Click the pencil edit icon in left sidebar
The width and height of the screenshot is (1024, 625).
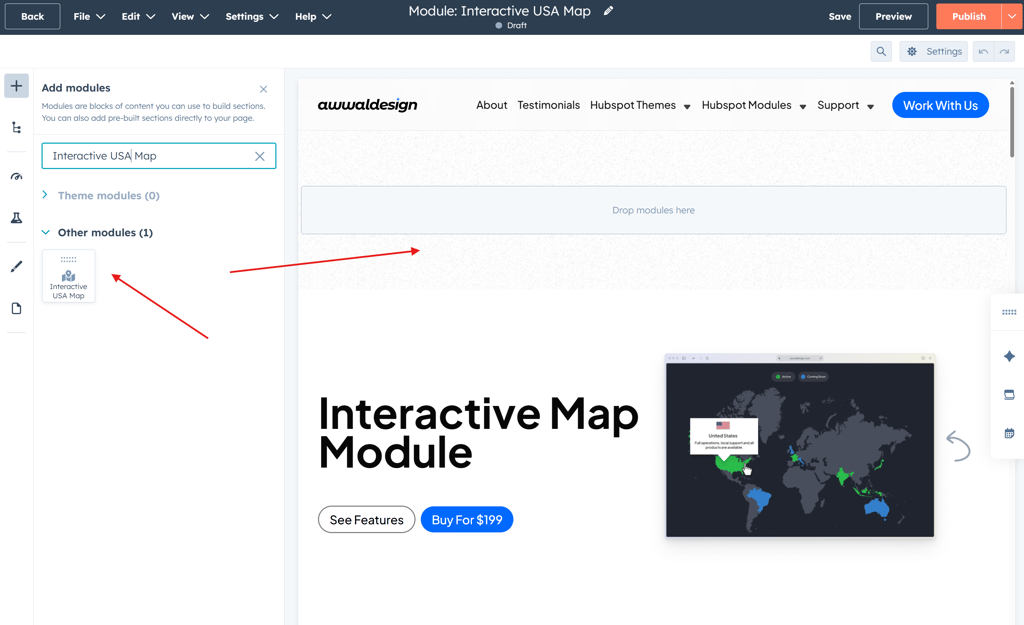16,267
